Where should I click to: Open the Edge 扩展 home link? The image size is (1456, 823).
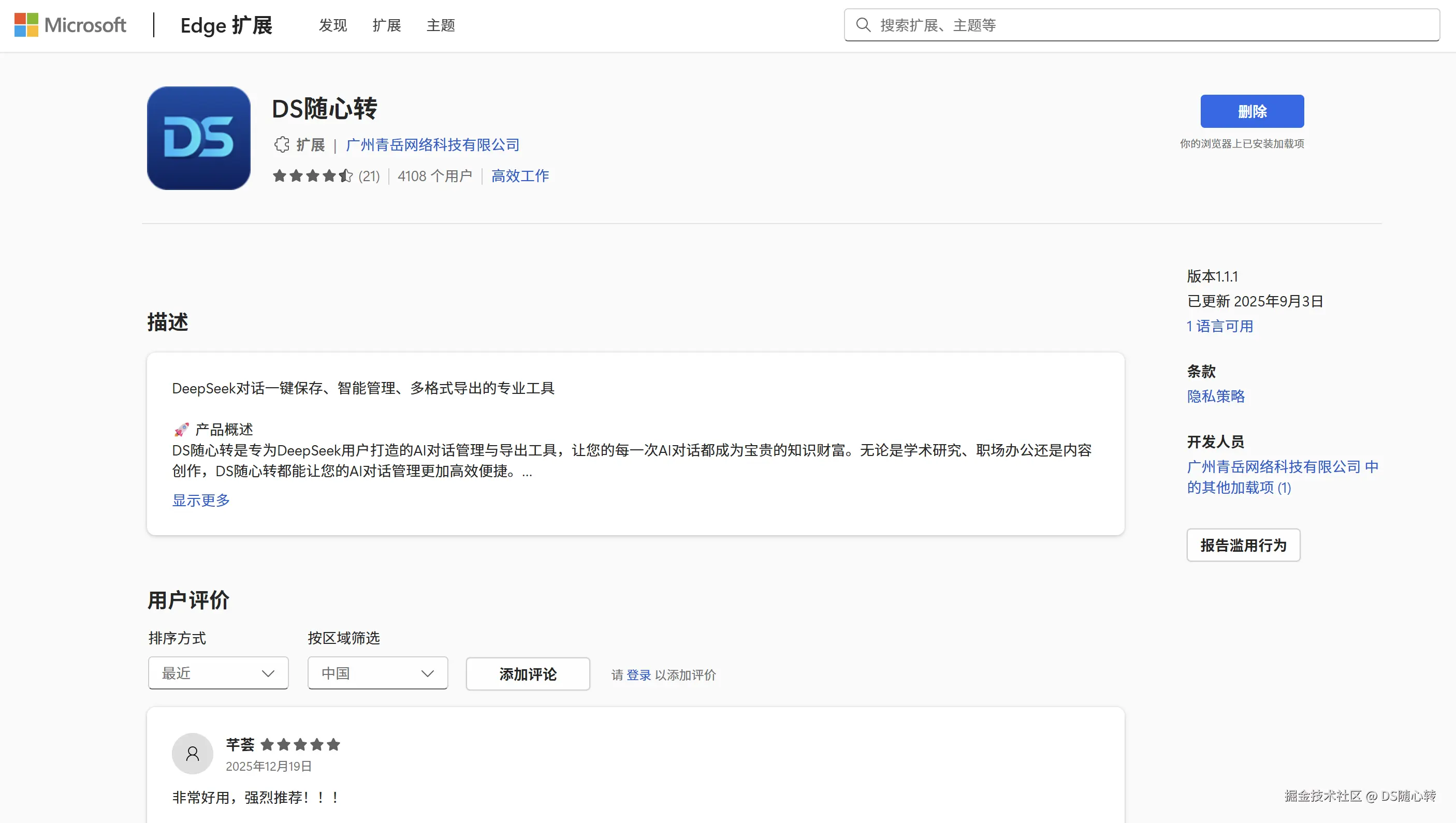[226, 25]
